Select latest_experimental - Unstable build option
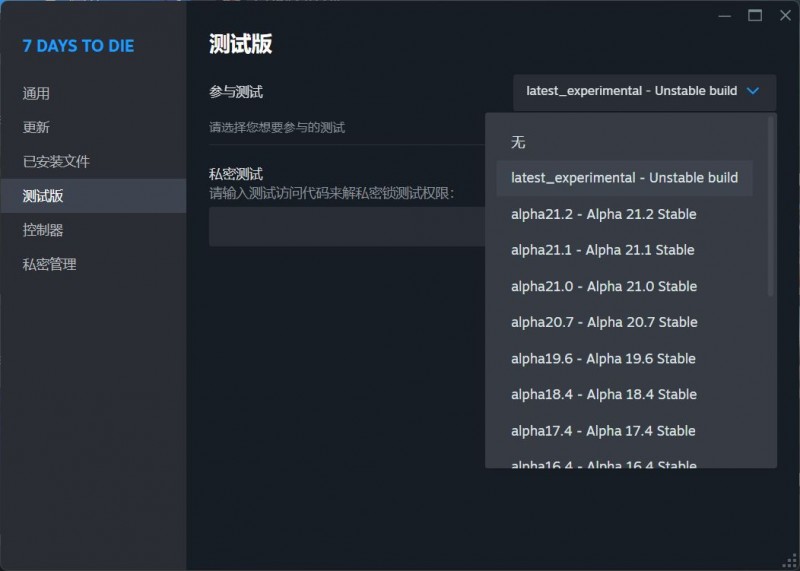The height and width of the screenshot is (571, 800). 624,178
